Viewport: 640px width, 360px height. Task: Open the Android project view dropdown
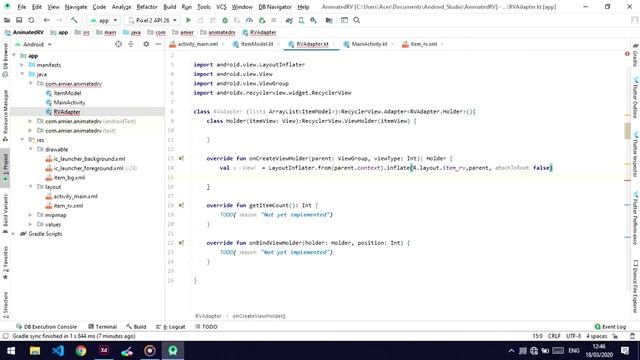point(33,44)
